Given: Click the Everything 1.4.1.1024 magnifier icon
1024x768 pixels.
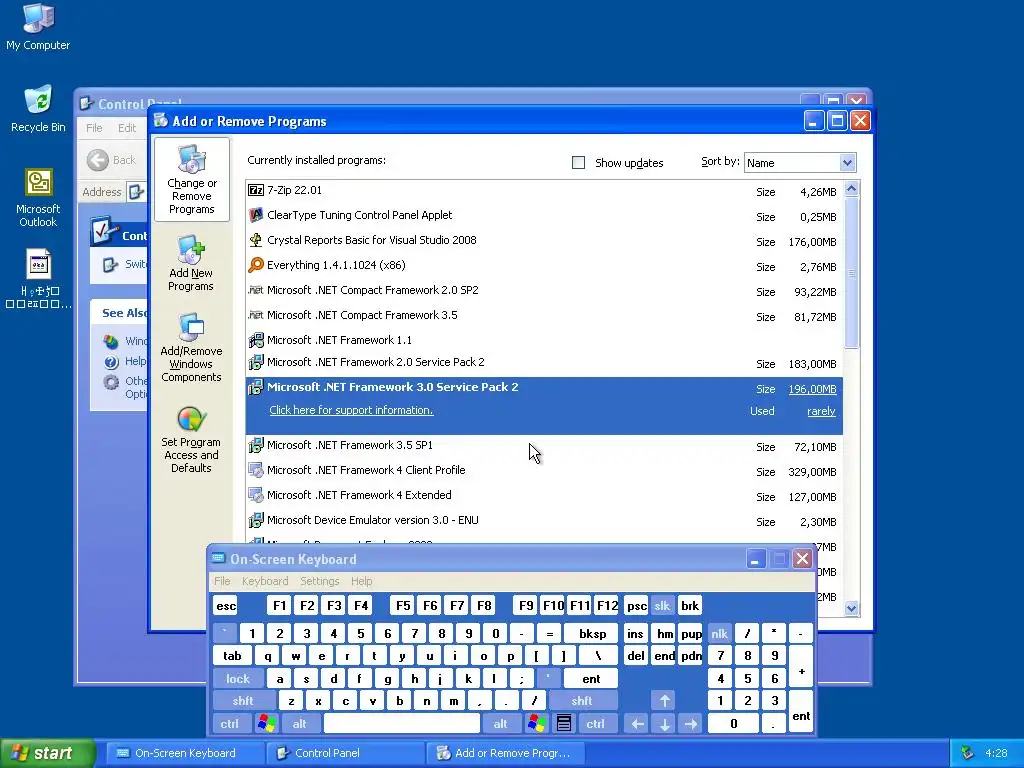Looking at the screenshot, I should (x=256, y=265).
